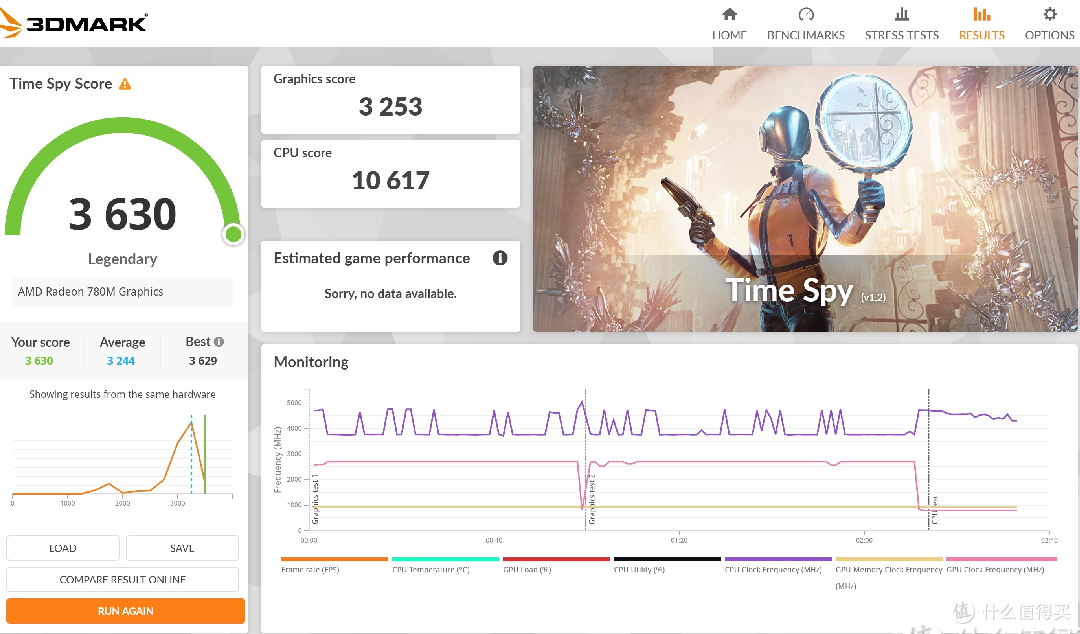Open the Estimated game performance info icon
This screenshot has width=1080, height=634.
[500, 258]
